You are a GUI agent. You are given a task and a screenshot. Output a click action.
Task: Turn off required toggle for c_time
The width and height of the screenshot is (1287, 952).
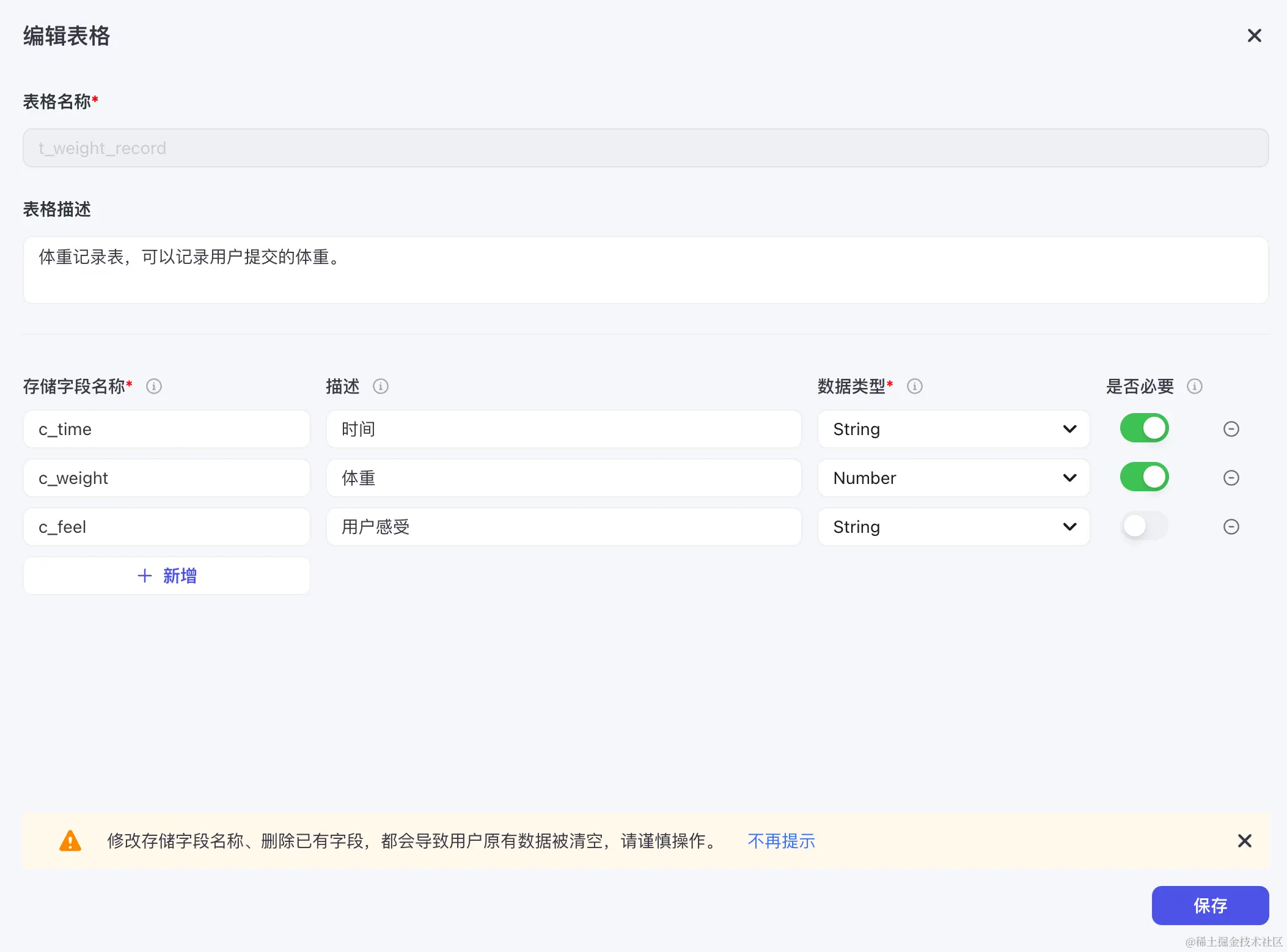click(1145, 428)
